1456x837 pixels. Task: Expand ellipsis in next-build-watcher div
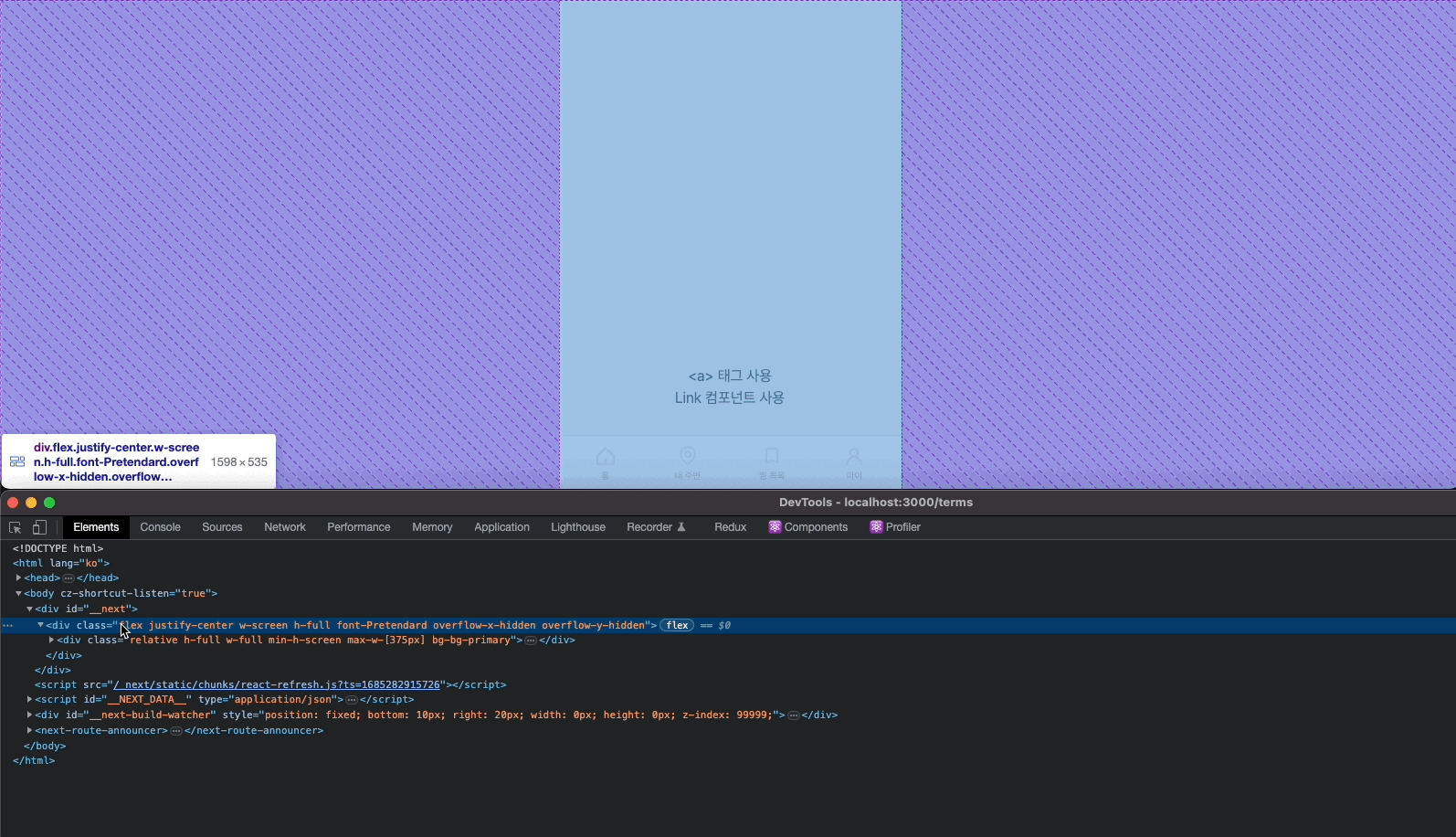click(794, 715)
